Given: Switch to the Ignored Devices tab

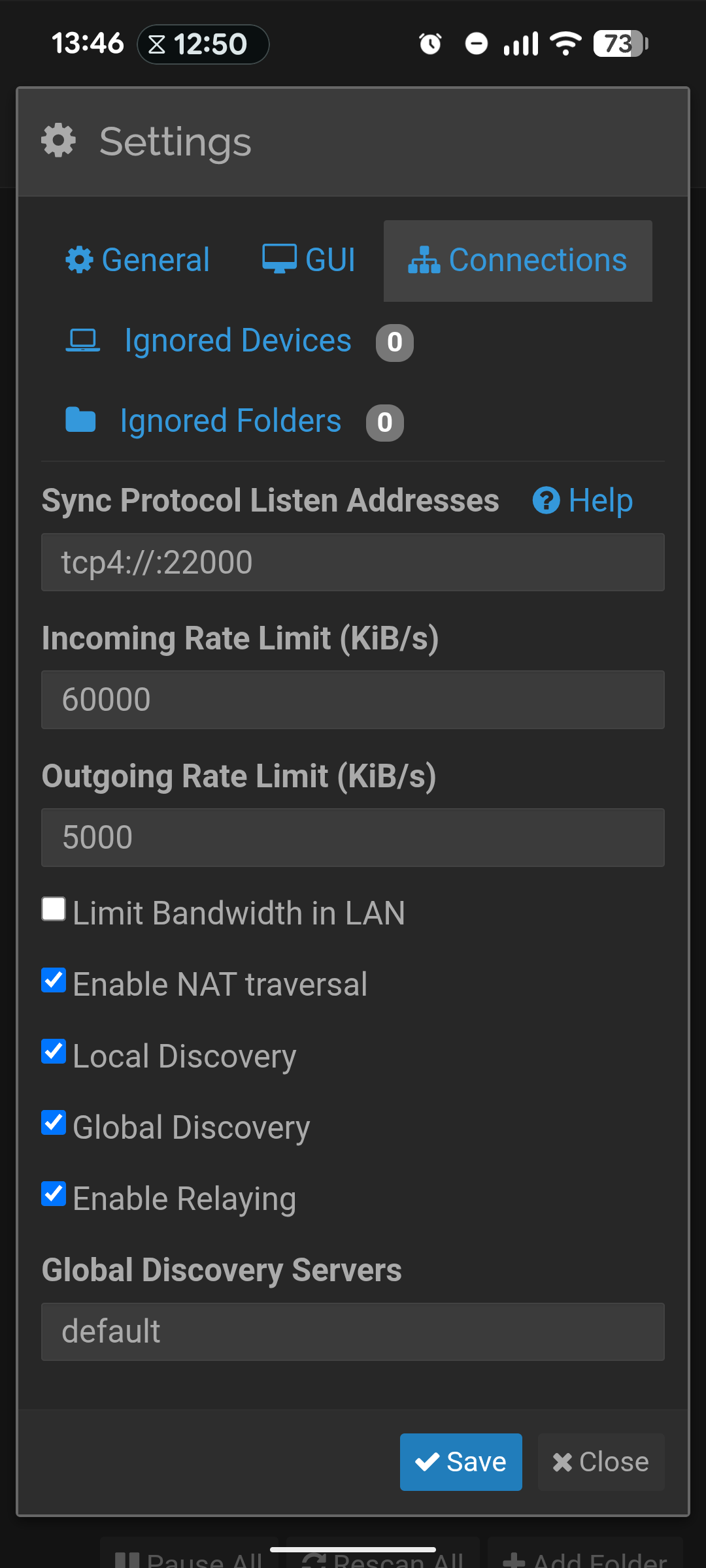Looking at the screenshot, I should click(x=239, y=342).
